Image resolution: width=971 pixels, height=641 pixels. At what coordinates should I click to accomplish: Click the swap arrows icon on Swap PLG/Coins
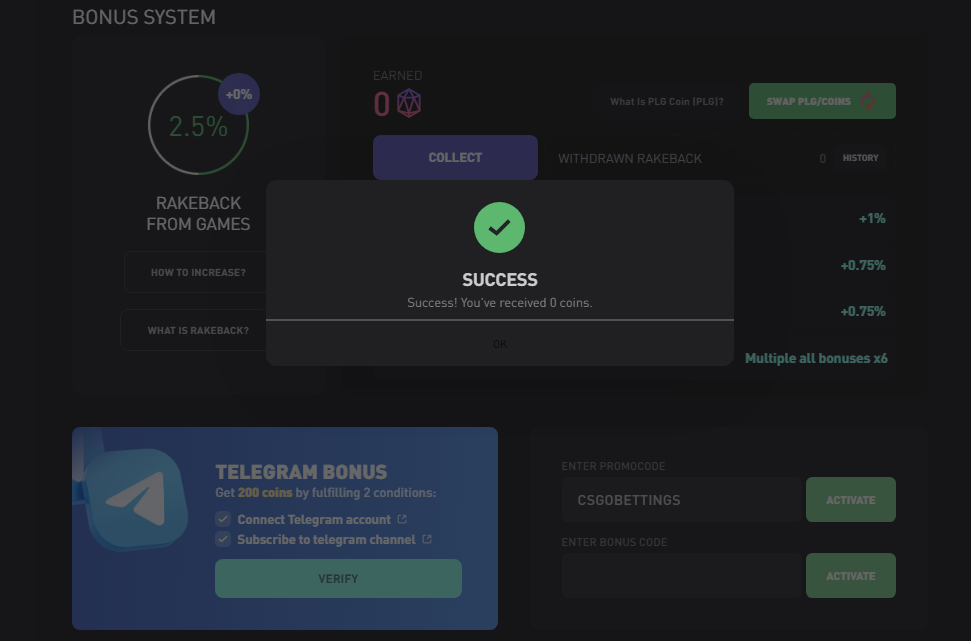(867, 101)
